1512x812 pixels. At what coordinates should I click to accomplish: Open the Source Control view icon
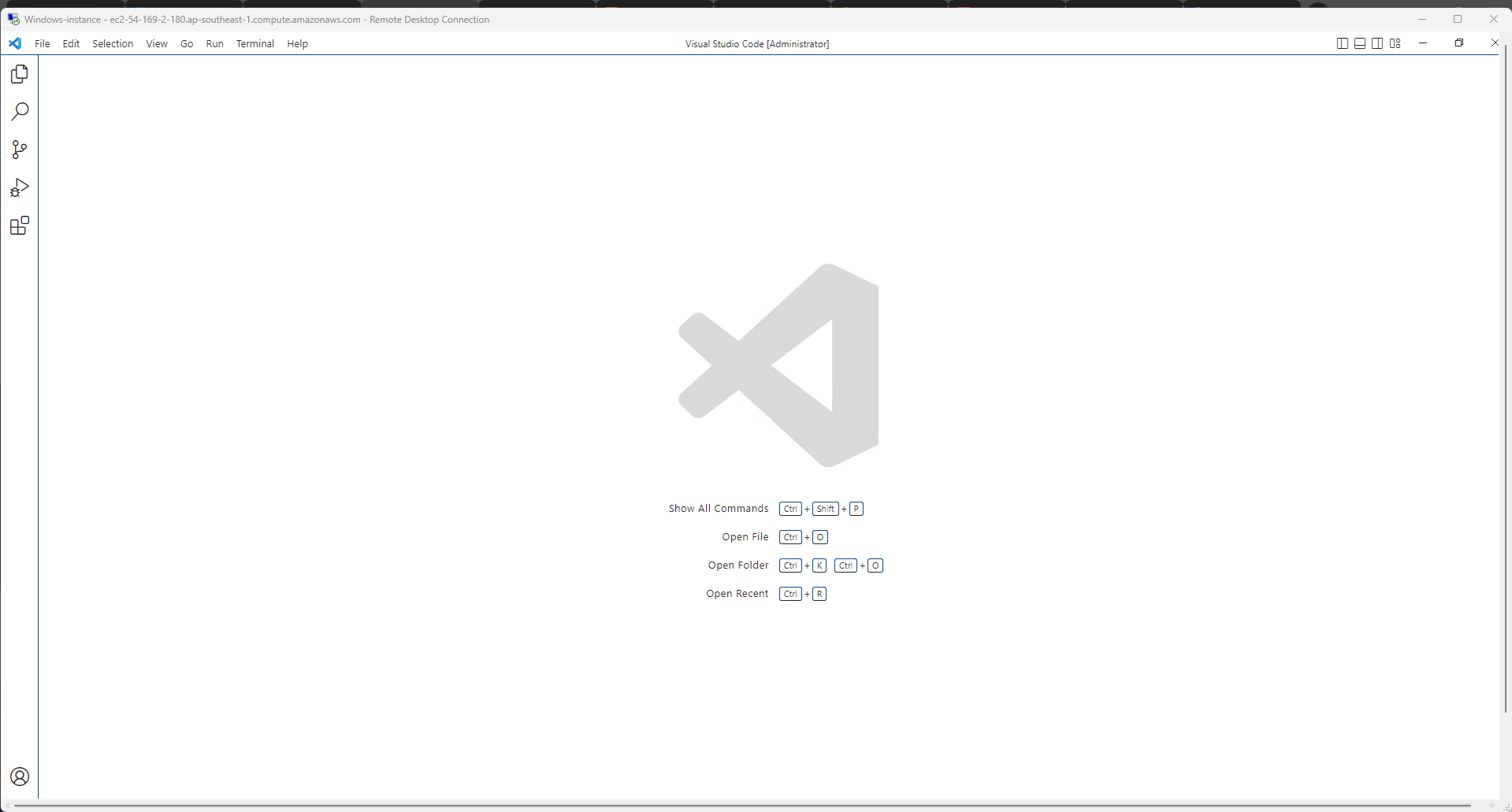pos(20,150)
